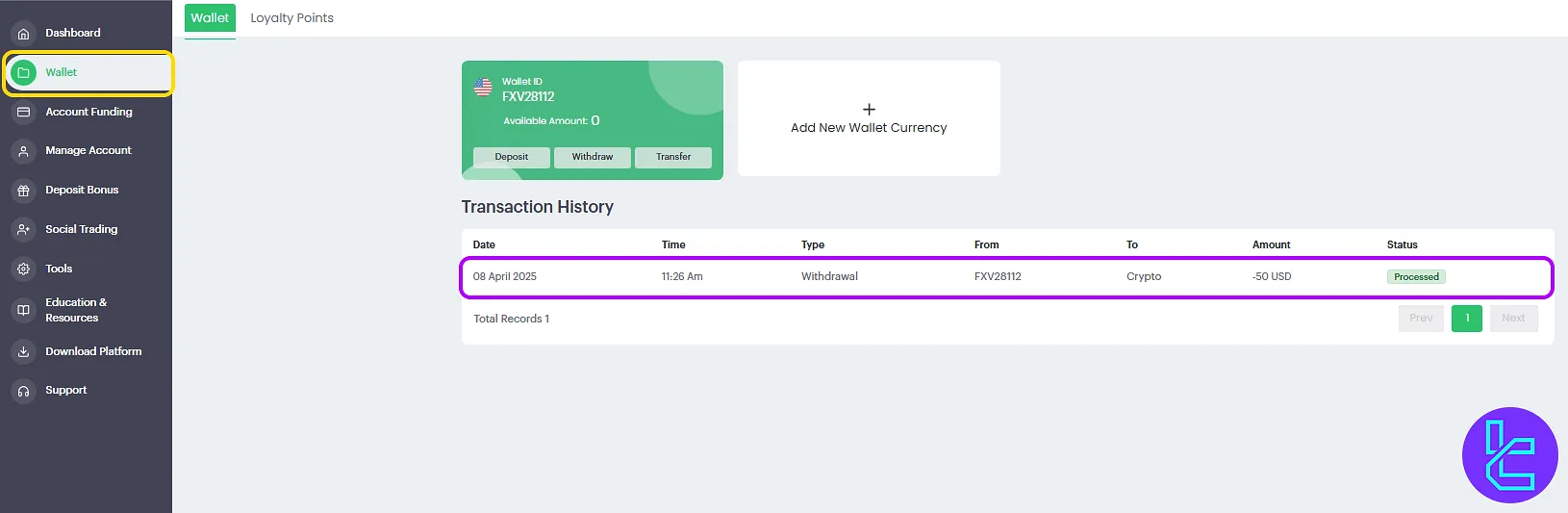Click the Transfer button on wallet card
1568x513 pixels.
point(673,157)
